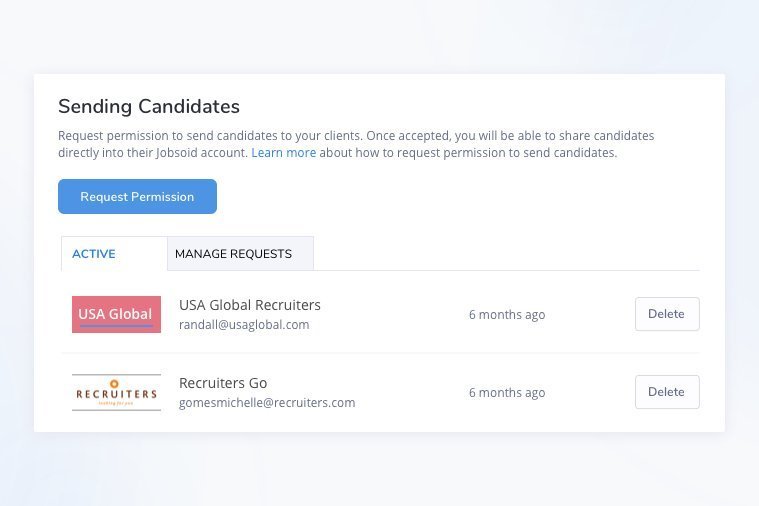Delete the USA Global Recruiters entry
The height and width of the screenshot is (506, 759).
666,314
